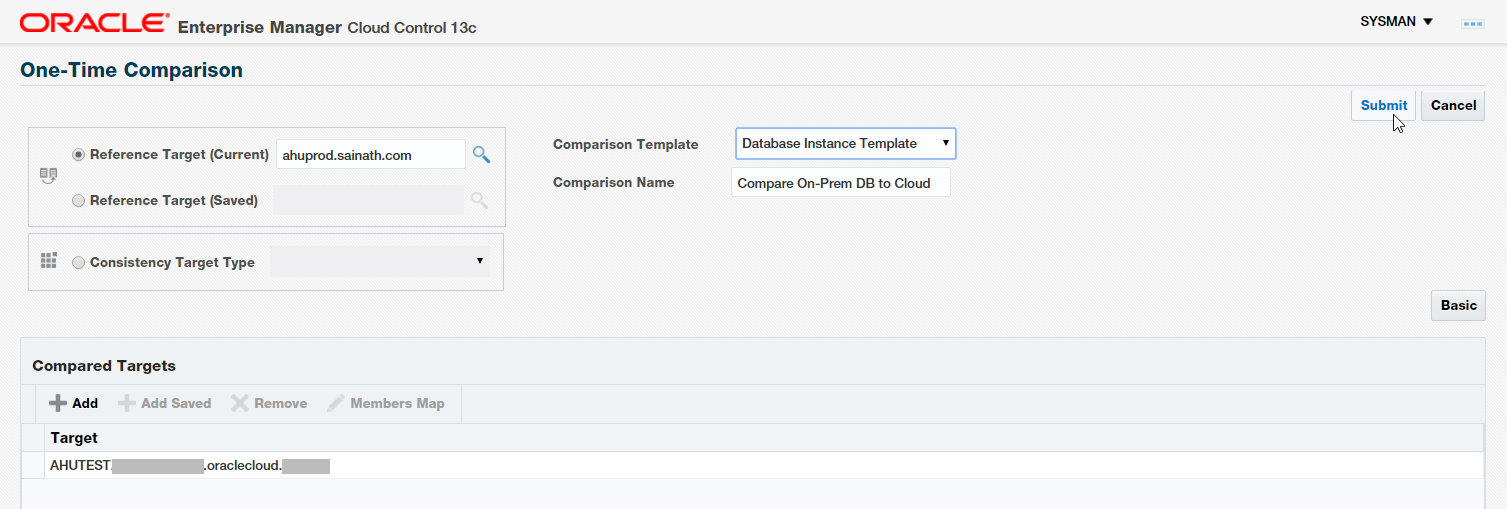Screen dimensions: 1507x509
Task: Click the Comparison Name input field
Action: click(840, 183)
